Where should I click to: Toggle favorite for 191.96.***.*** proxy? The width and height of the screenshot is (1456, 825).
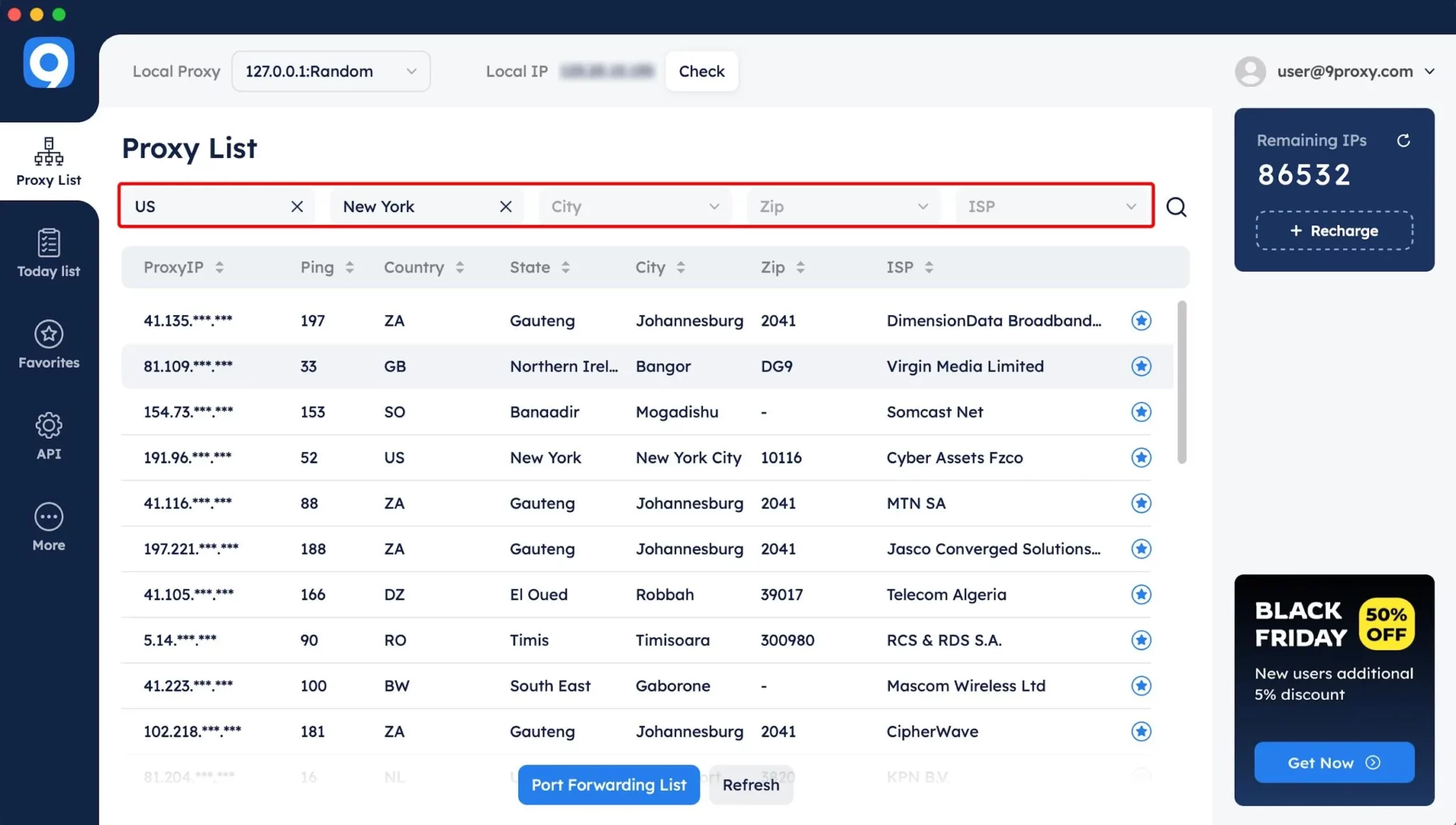pyautogui.click(x=1141, y=457)
